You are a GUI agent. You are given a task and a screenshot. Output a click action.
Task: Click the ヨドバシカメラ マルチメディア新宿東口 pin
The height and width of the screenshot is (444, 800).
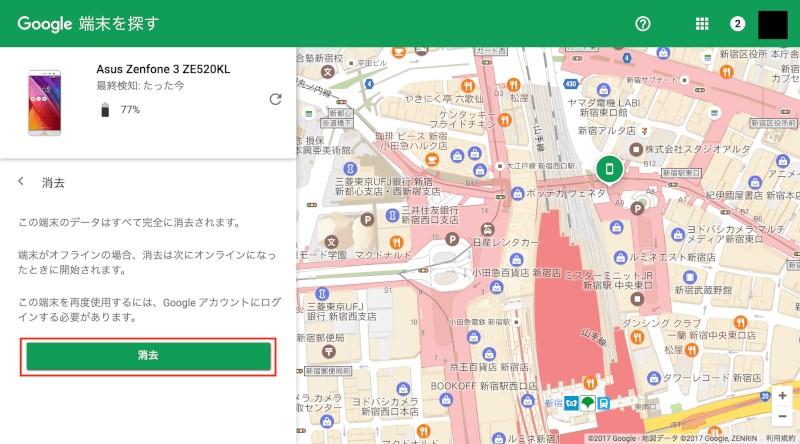point(678,234)
